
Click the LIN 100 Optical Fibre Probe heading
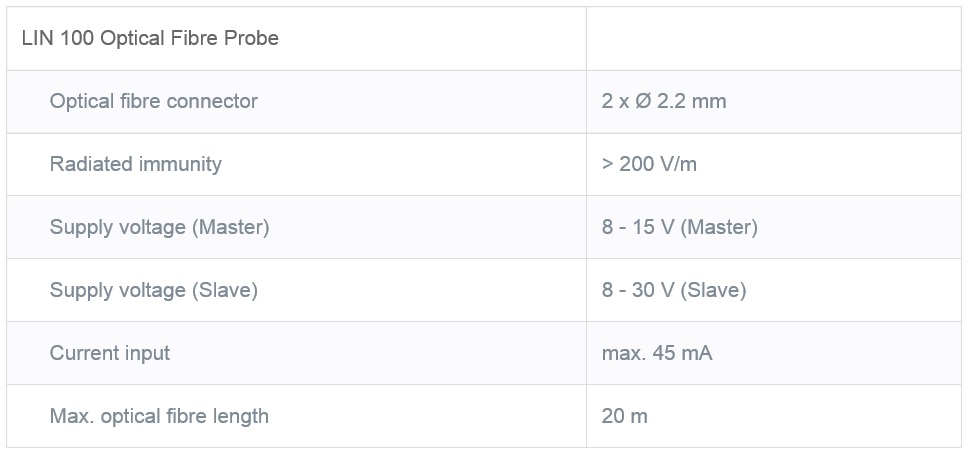pos(150,39)
